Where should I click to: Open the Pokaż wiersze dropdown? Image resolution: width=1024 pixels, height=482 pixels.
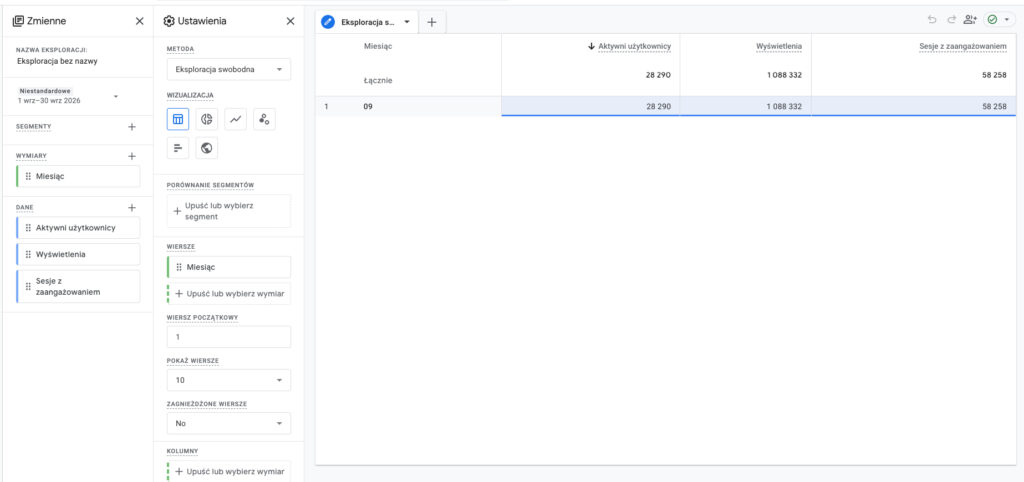[x=229, y=380]
